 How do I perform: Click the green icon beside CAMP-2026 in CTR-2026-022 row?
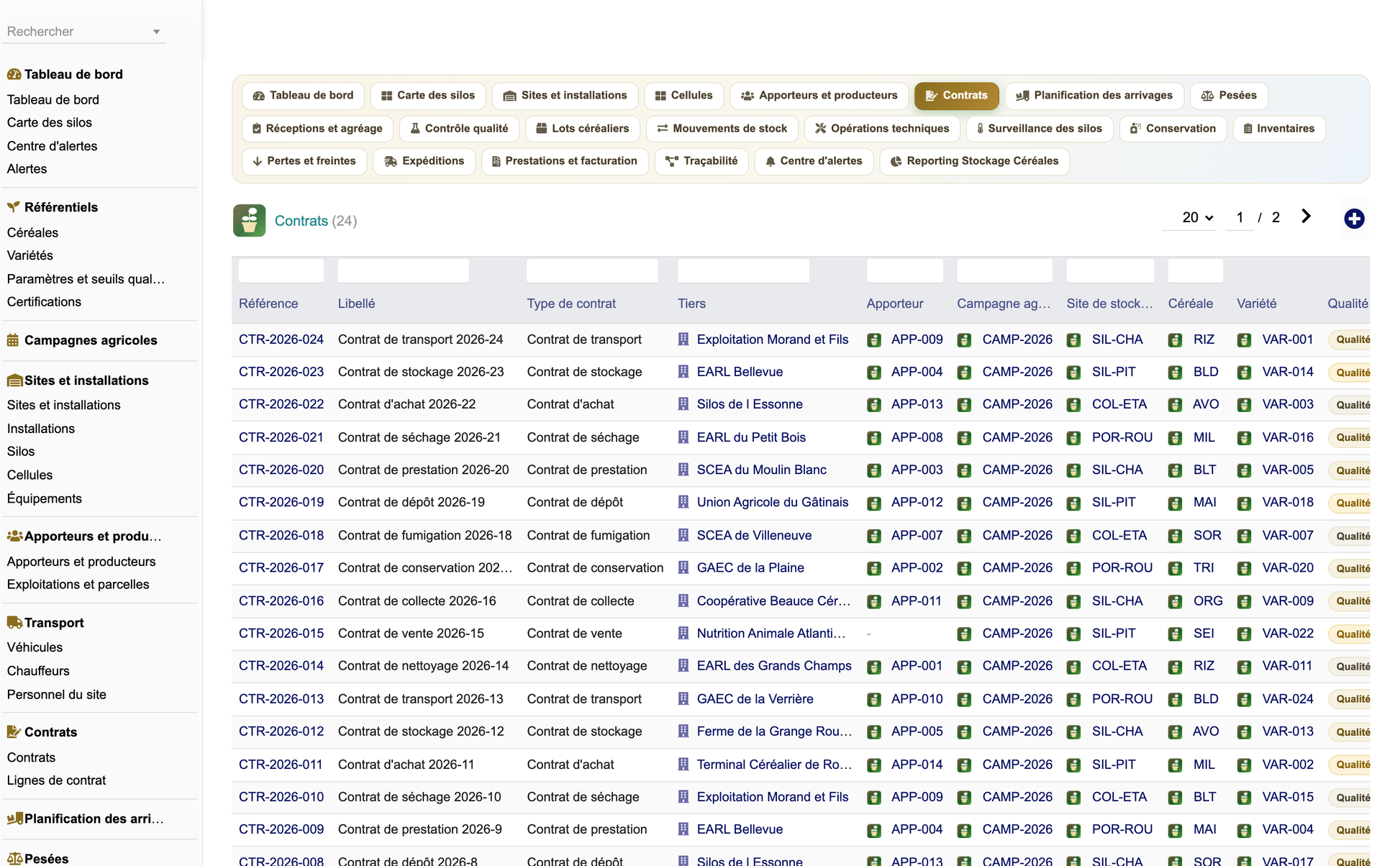coord(964,405)
